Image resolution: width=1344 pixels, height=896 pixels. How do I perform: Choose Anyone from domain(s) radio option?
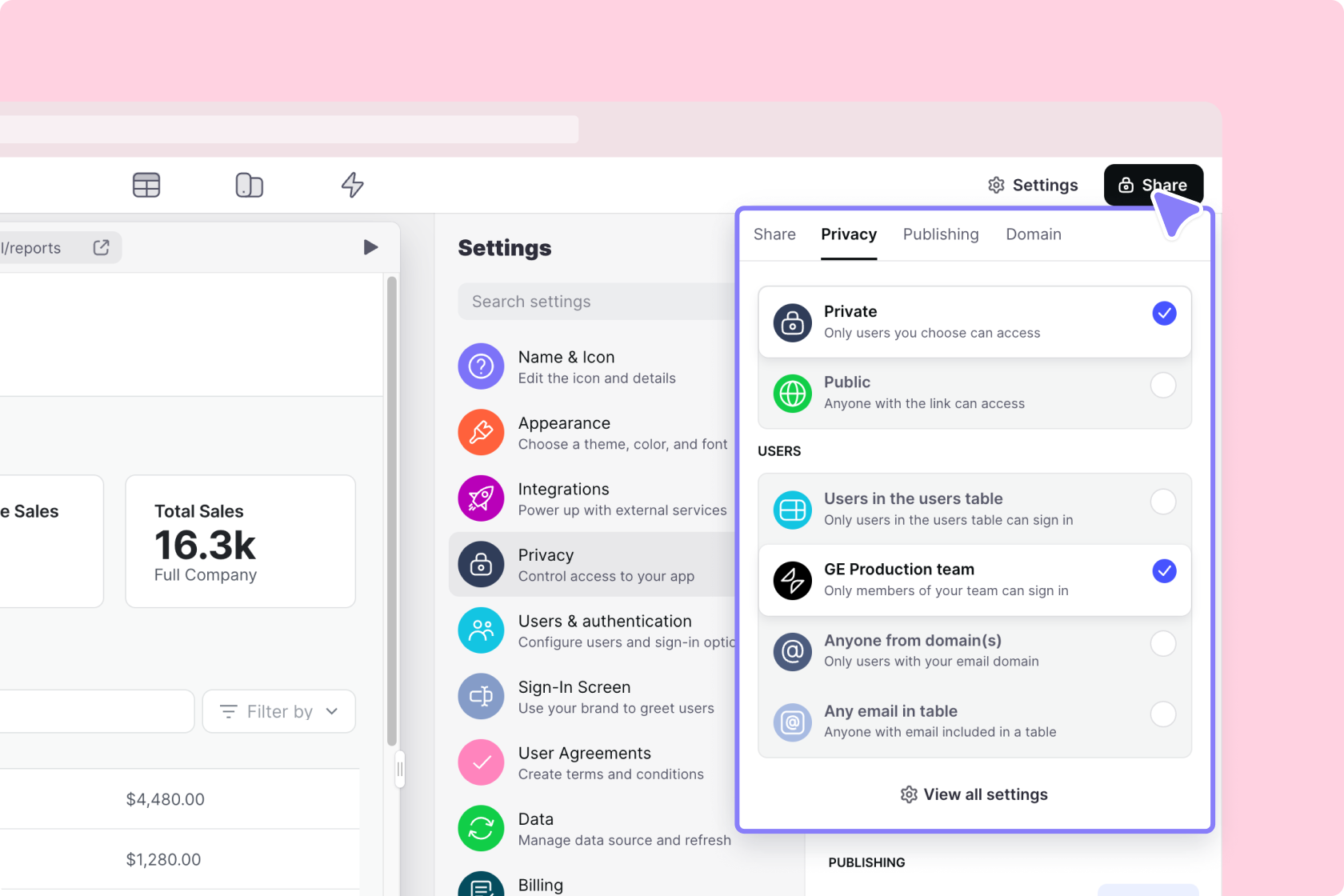1162,643
